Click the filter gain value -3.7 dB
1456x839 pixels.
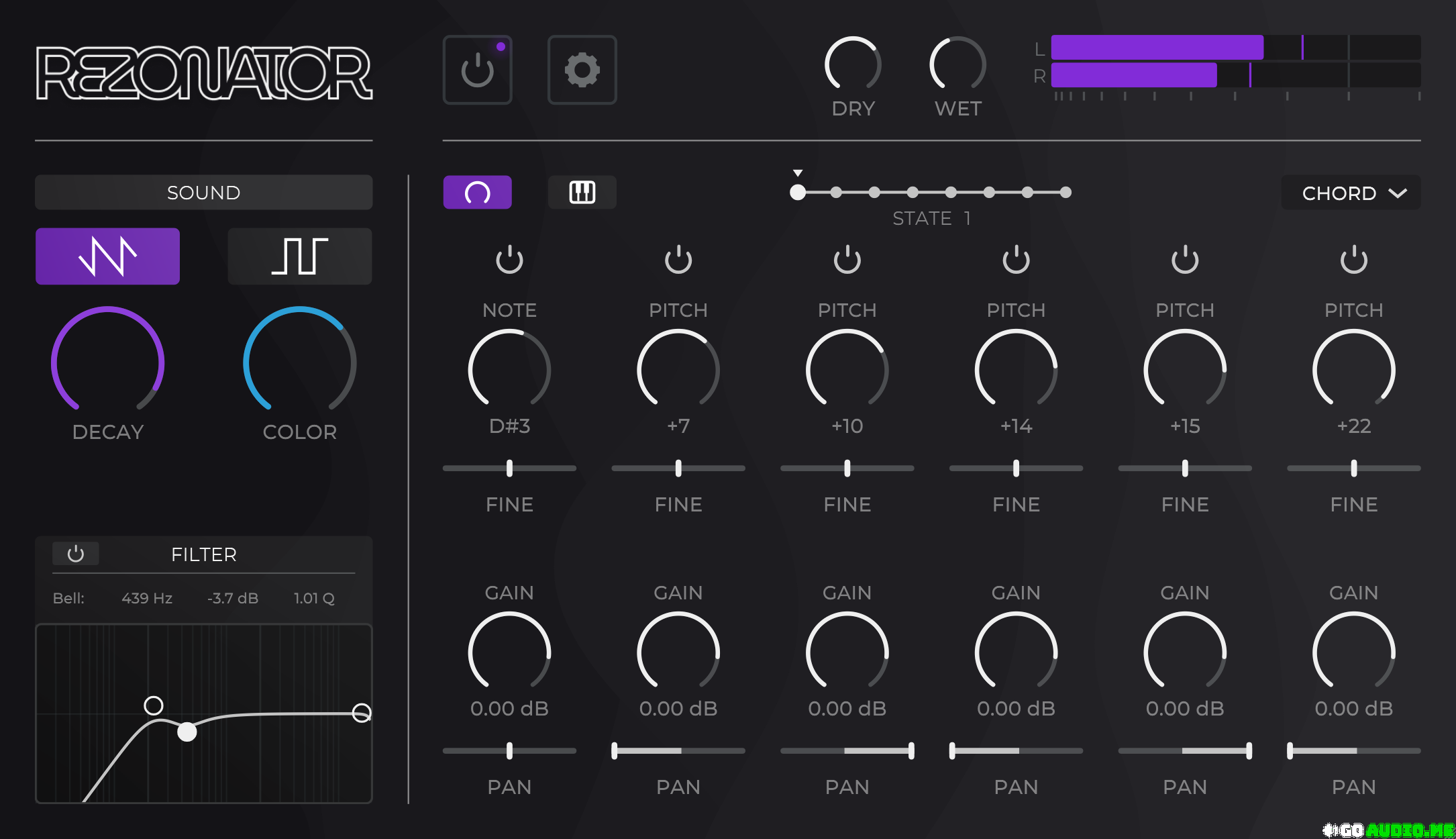pos(233,598)
